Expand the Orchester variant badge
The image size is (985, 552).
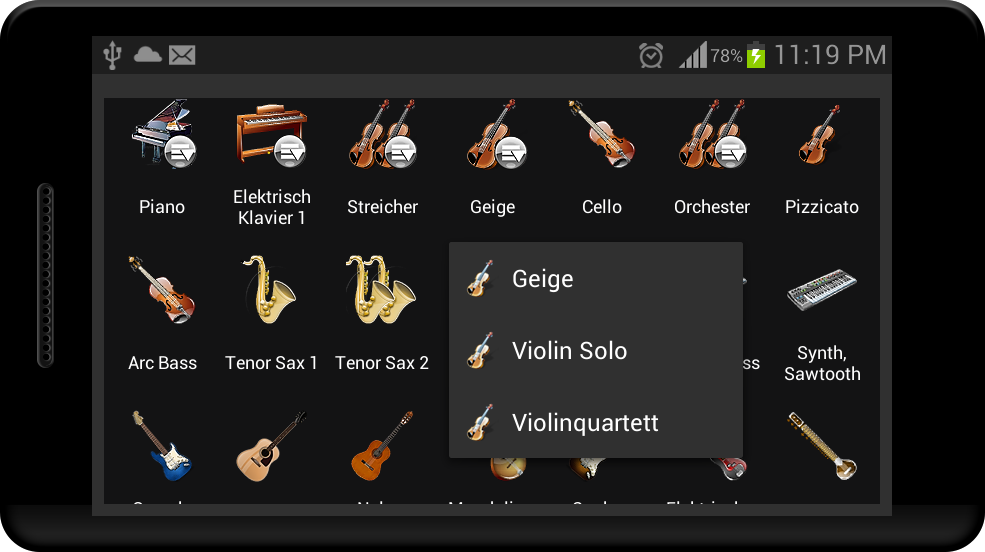730,152
